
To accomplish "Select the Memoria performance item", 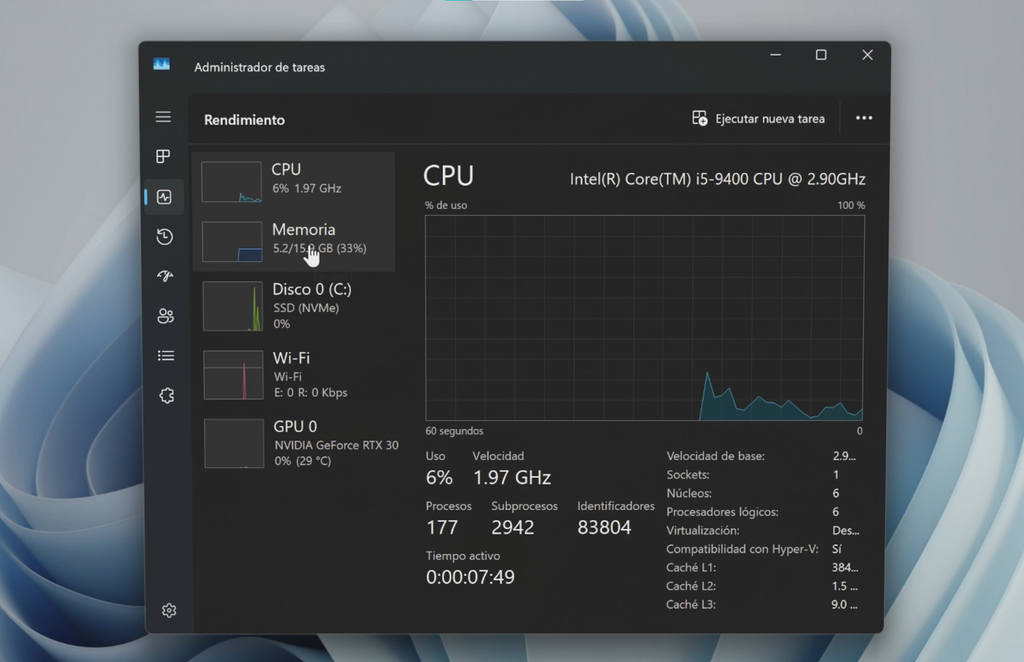I will [x=294, y=242].
